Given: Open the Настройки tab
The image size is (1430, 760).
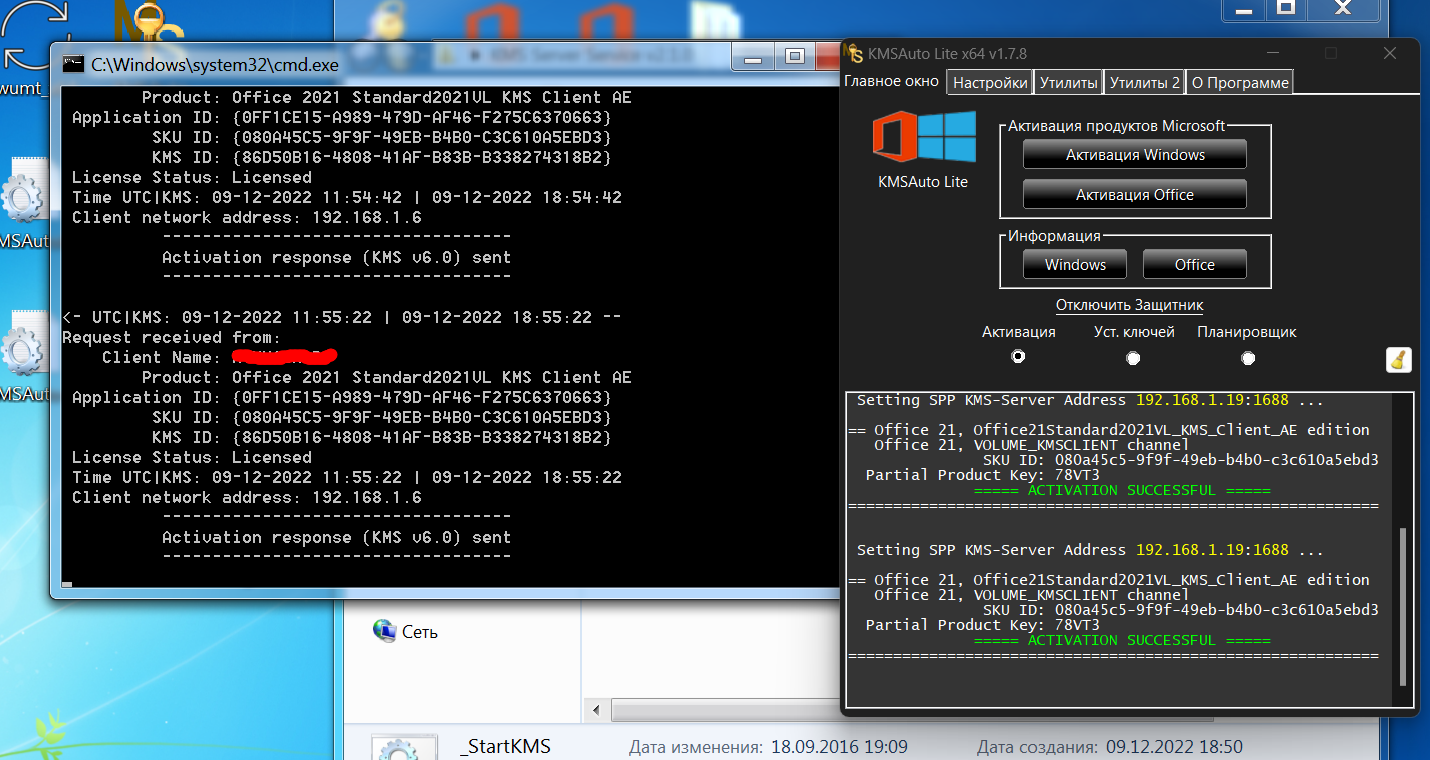Looking at the screenshot, I should pyautogui.click(x=990, y=83).
